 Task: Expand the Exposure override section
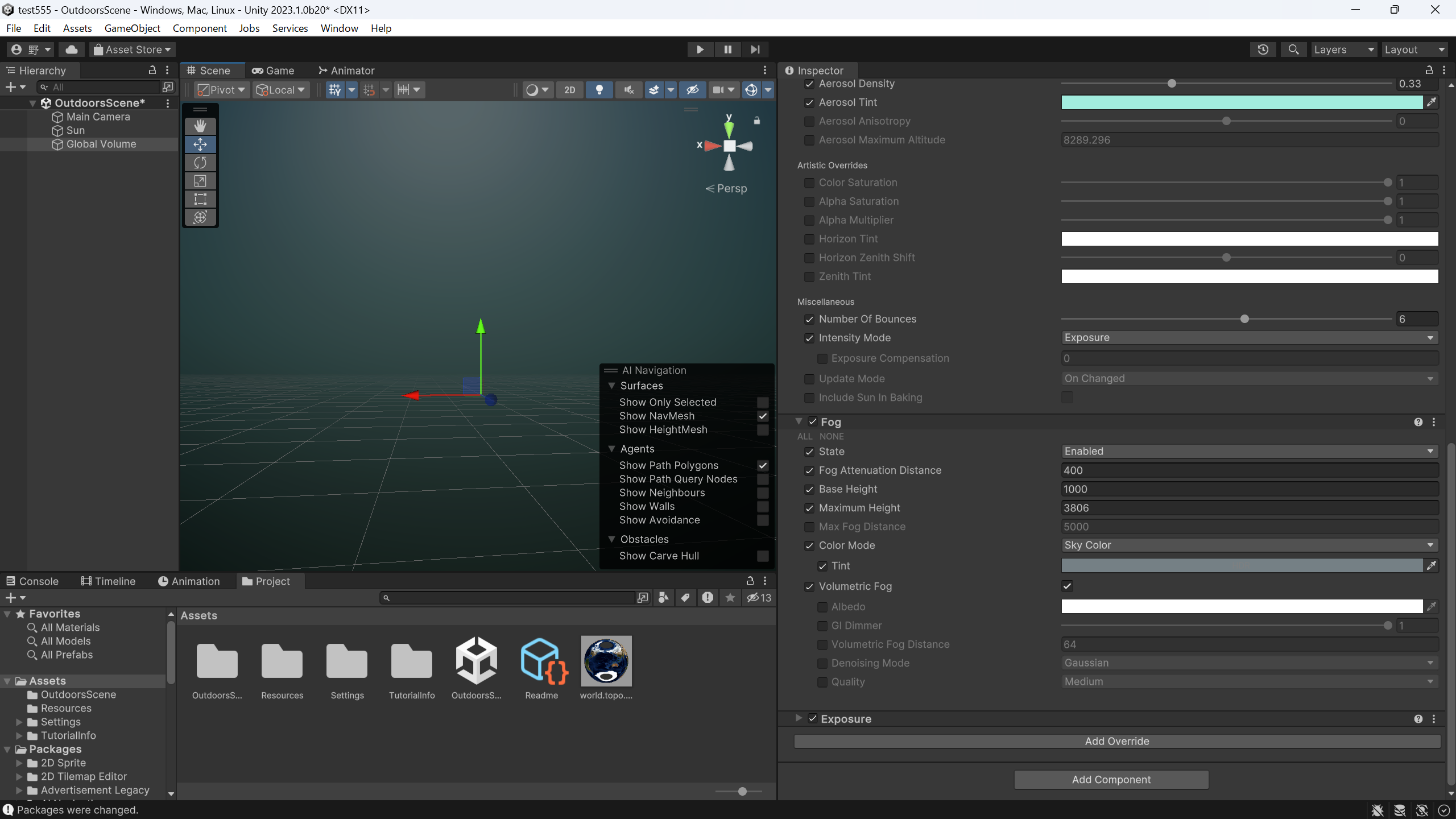[799, 718]
